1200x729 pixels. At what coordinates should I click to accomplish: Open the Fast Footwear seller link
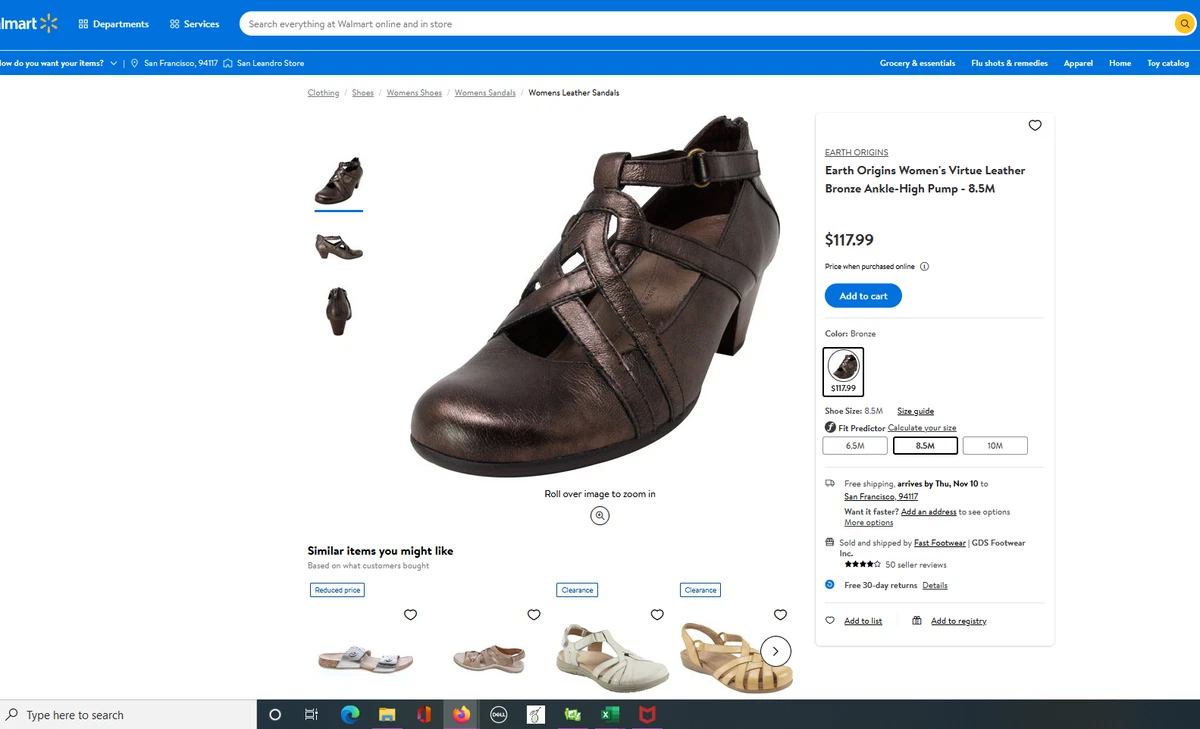[940, 543]
